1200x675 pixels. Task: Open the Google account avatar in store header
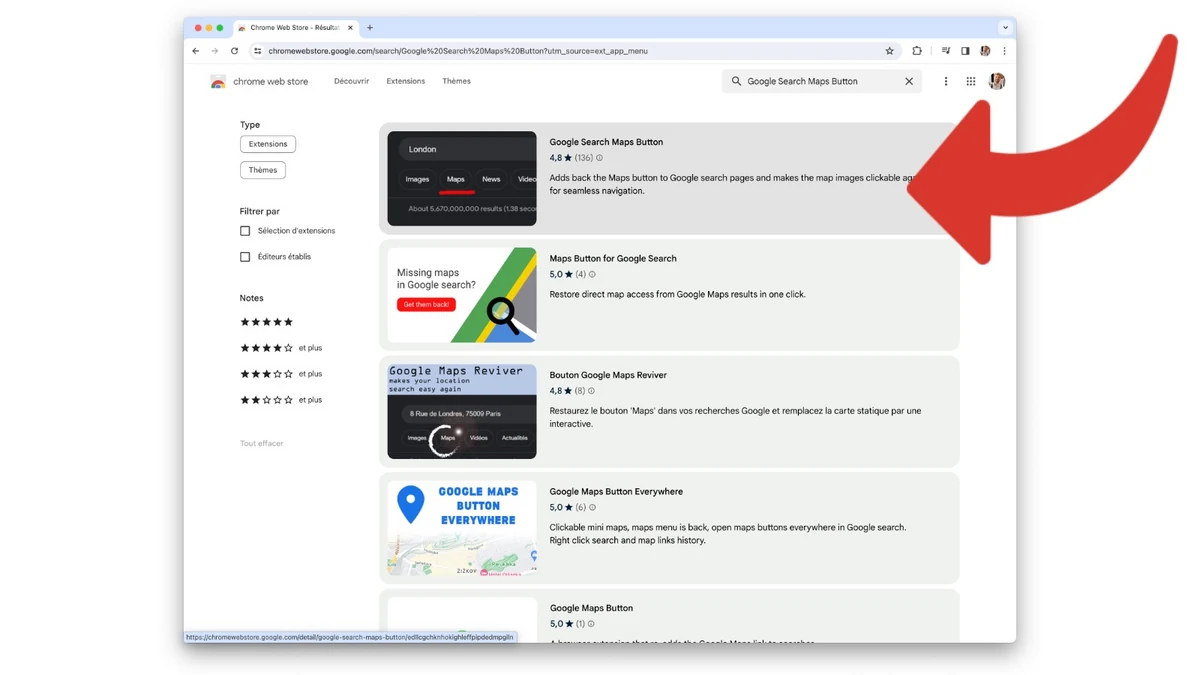(997, 82)
